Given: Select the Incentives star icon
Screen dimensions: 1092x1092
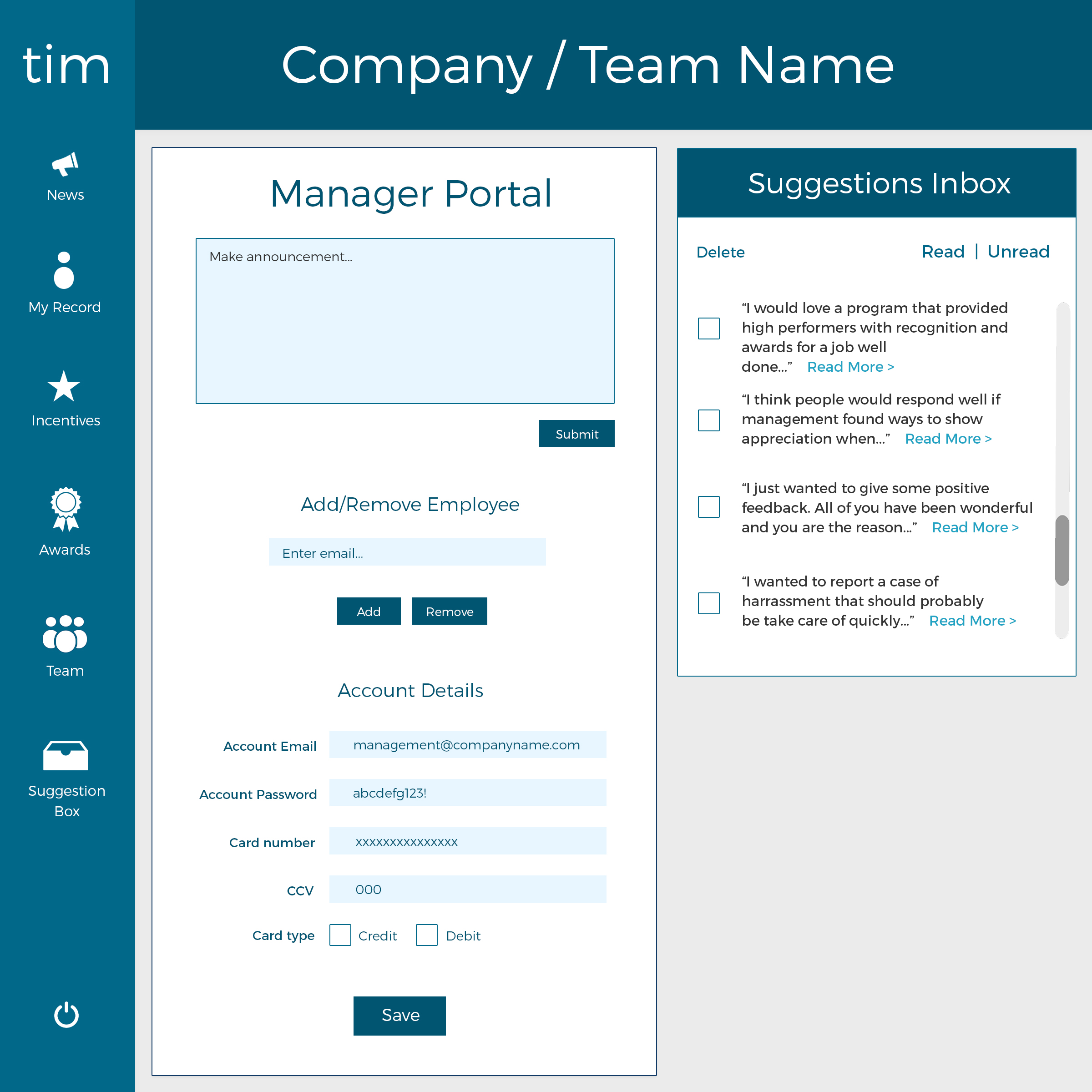Looking at the screenshot, I should point(64,387).
